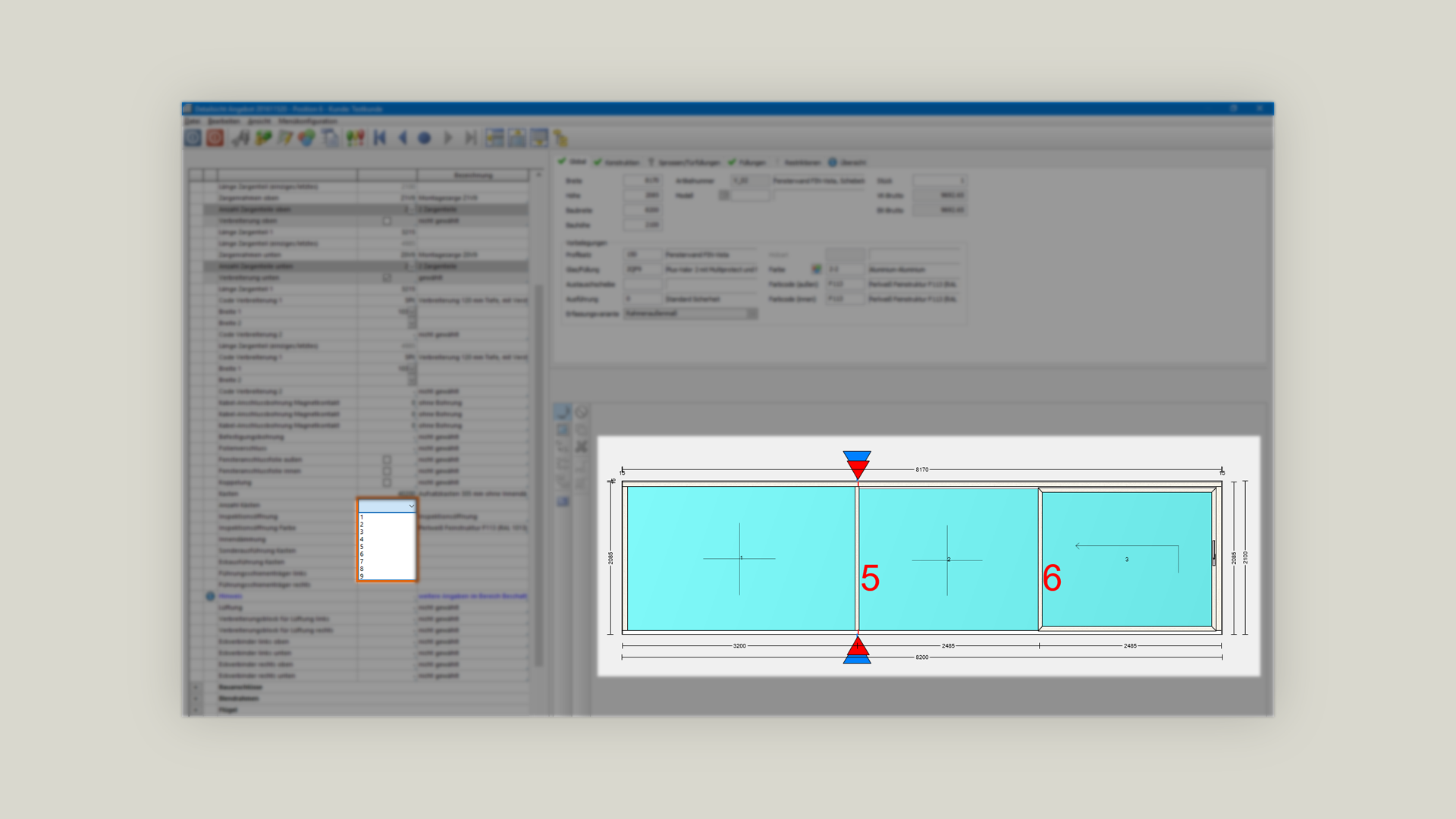
Task: Go to next record in toolbar
Action: [x=448, y=138]
